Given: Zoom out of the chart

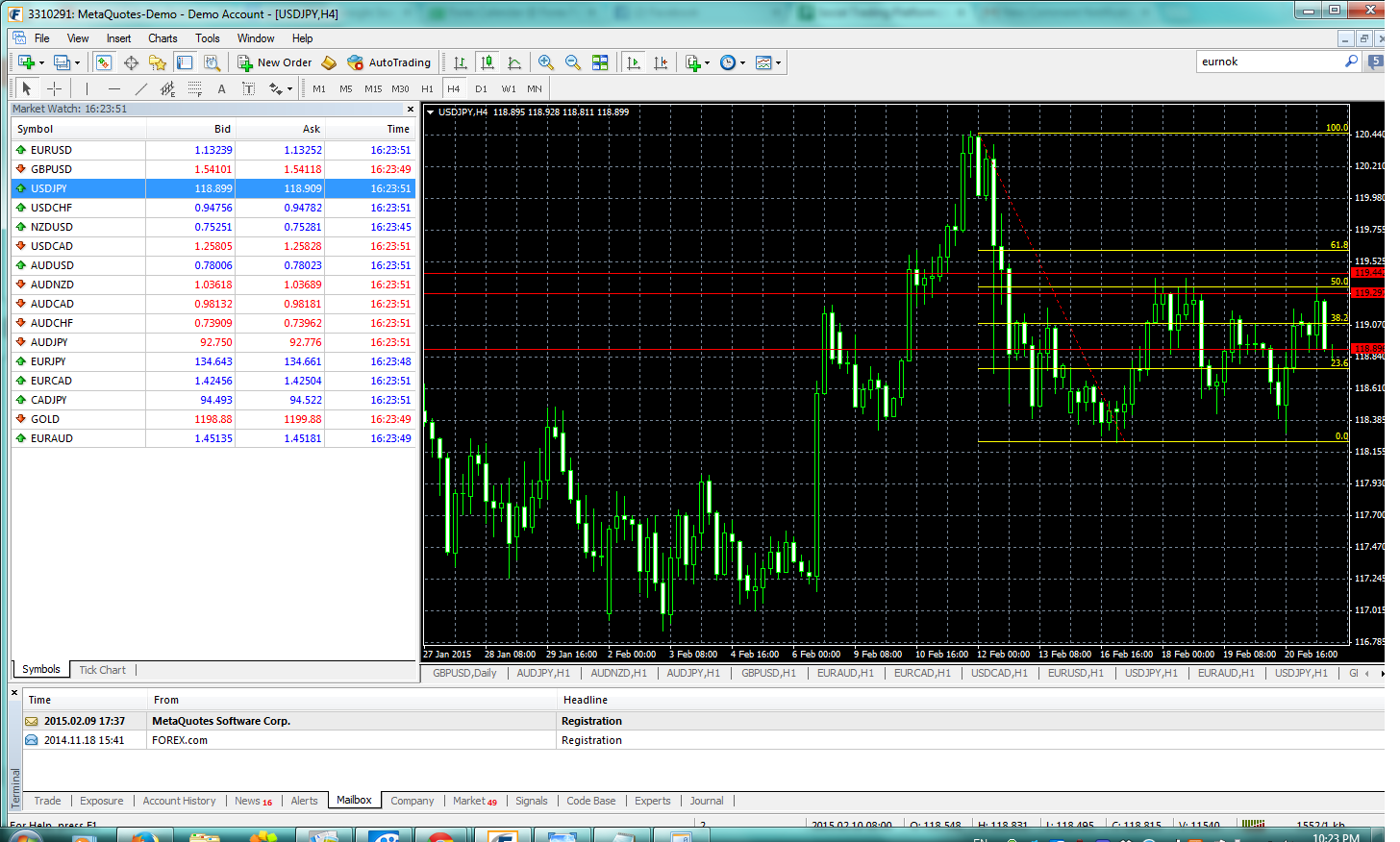Looking at the screenshot, I should tap(573, 62).
